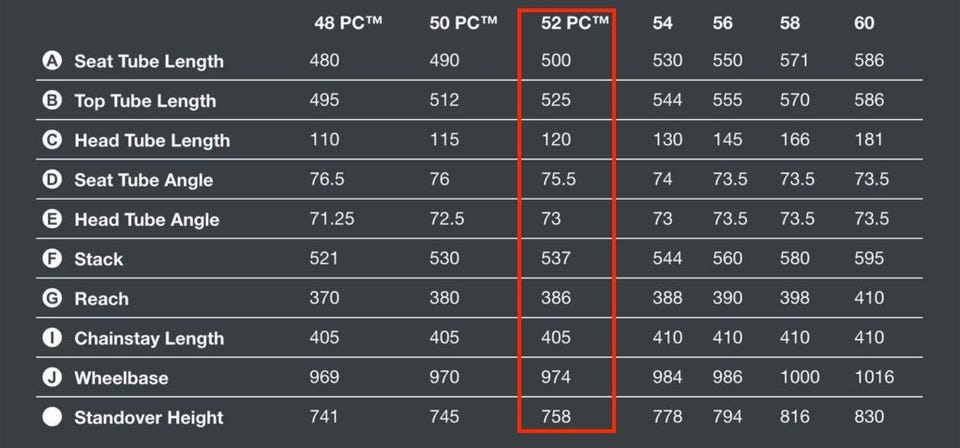
Task: Click the circled I icon beside Chainstay Length
Action: coord(52,337)
